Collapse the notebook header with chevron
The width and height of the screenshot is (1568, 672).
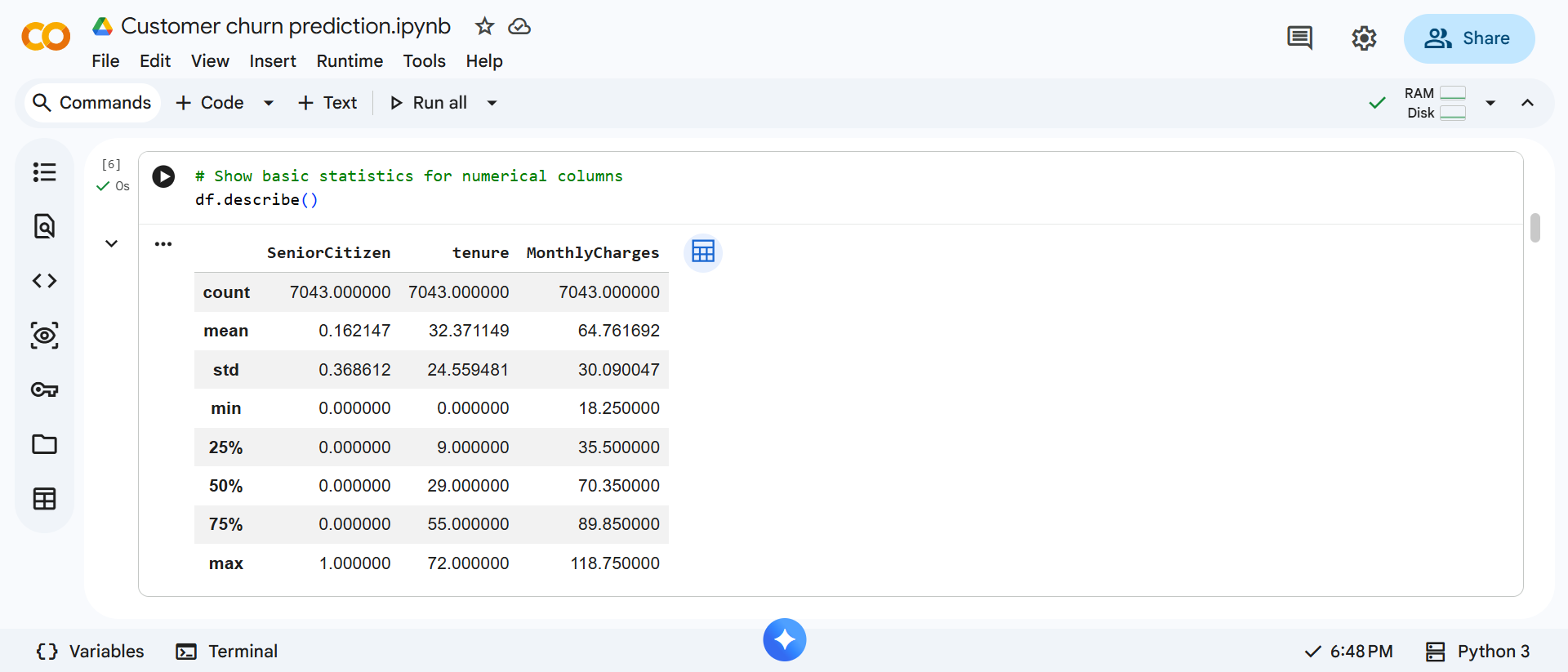1527,103
